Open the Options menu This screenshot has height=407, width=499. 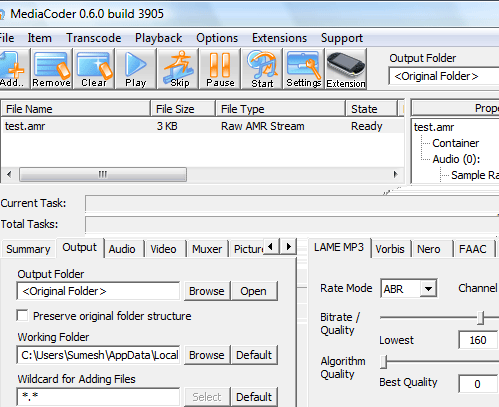click(x=217, y=38)
